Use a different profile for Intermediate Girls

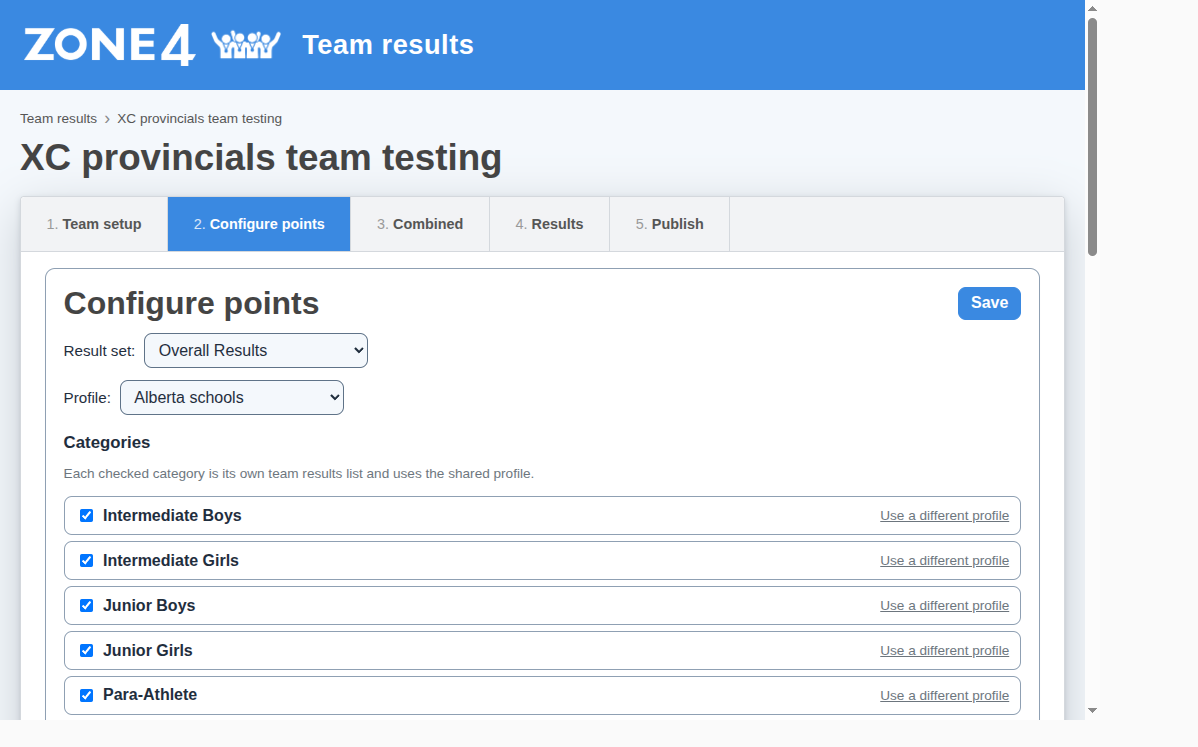click(x=944, y=561)
